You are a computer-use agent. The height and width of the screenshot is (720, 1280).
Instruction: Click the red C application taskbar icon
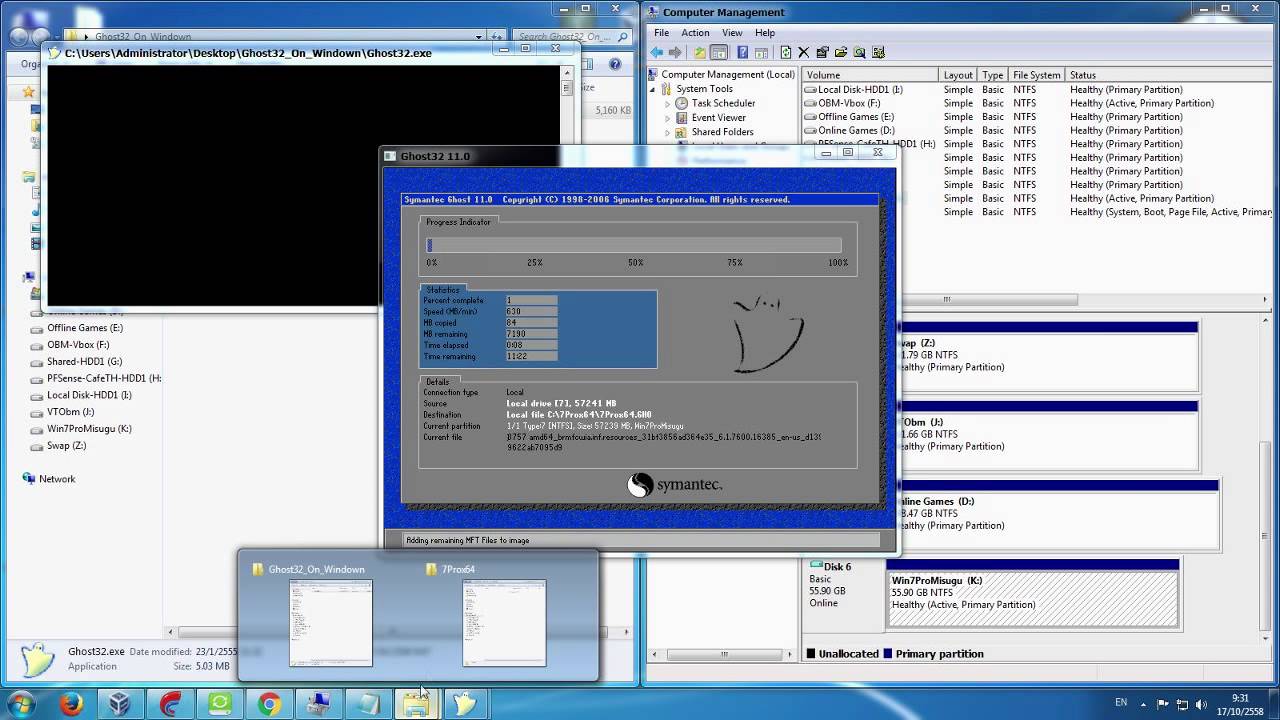[x=170, y=704]
